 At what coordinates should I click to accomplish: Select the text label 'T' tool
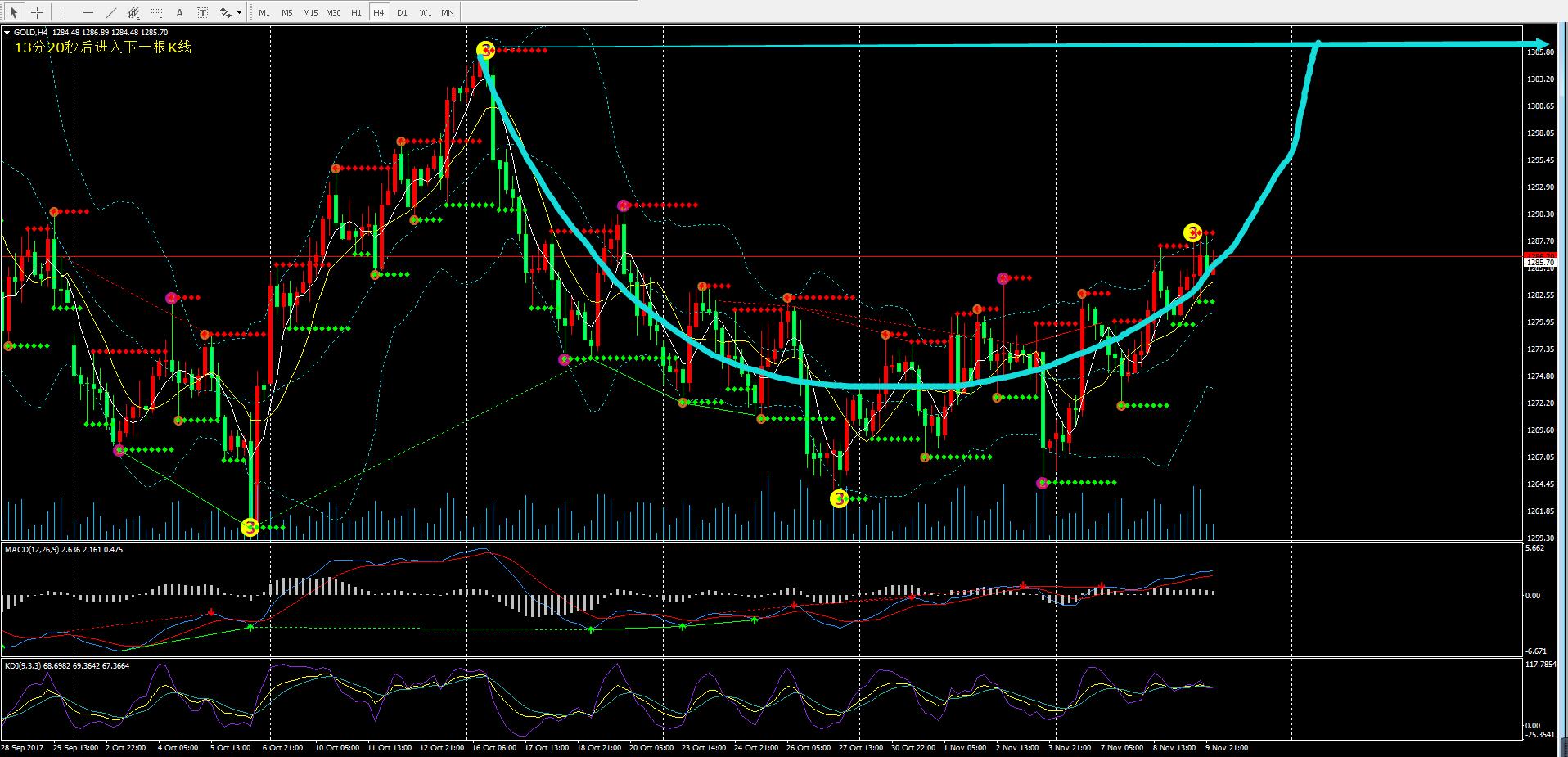click(x=203, y=12)
